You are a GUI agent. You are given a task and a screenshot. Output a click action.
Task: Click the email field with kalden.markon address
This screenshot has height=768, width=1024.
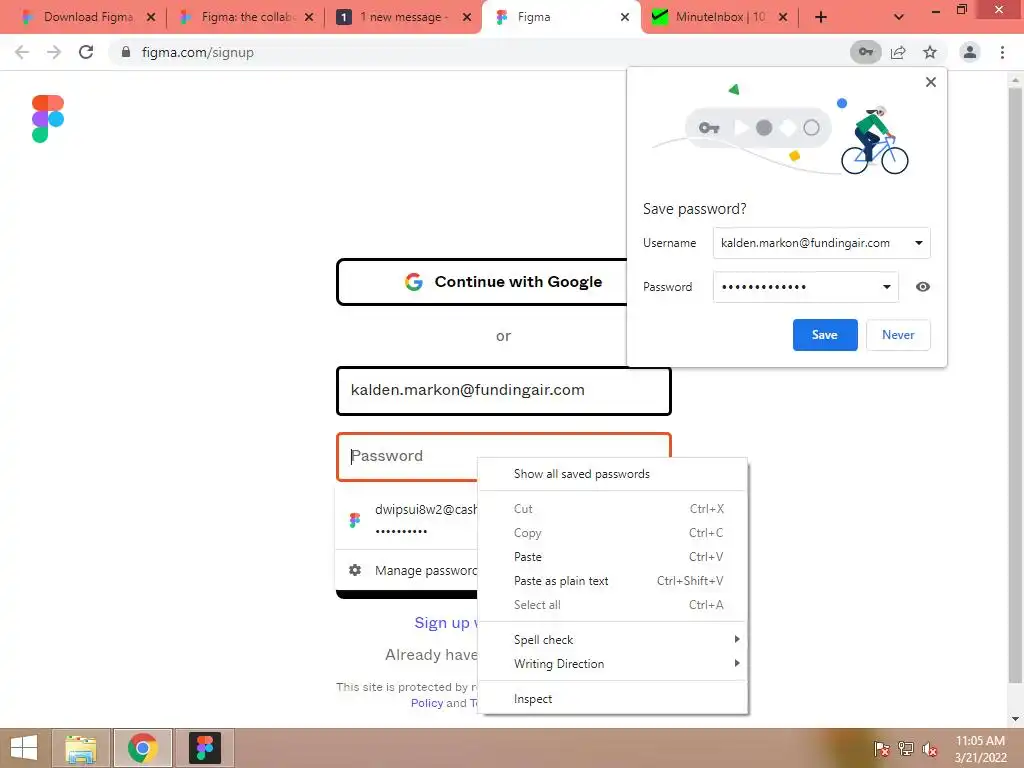coord(504,391)
